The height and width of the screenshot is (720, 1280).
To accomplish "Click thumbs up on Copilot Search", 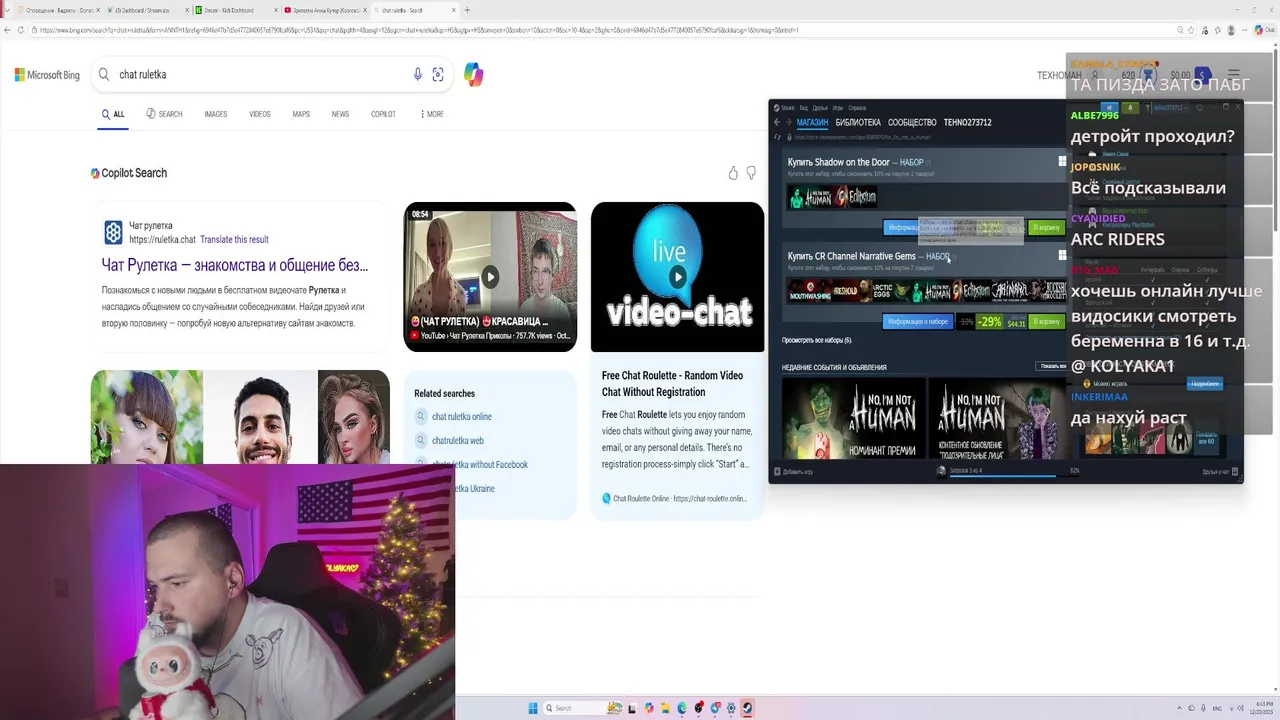I will click(x=733, y=173).
